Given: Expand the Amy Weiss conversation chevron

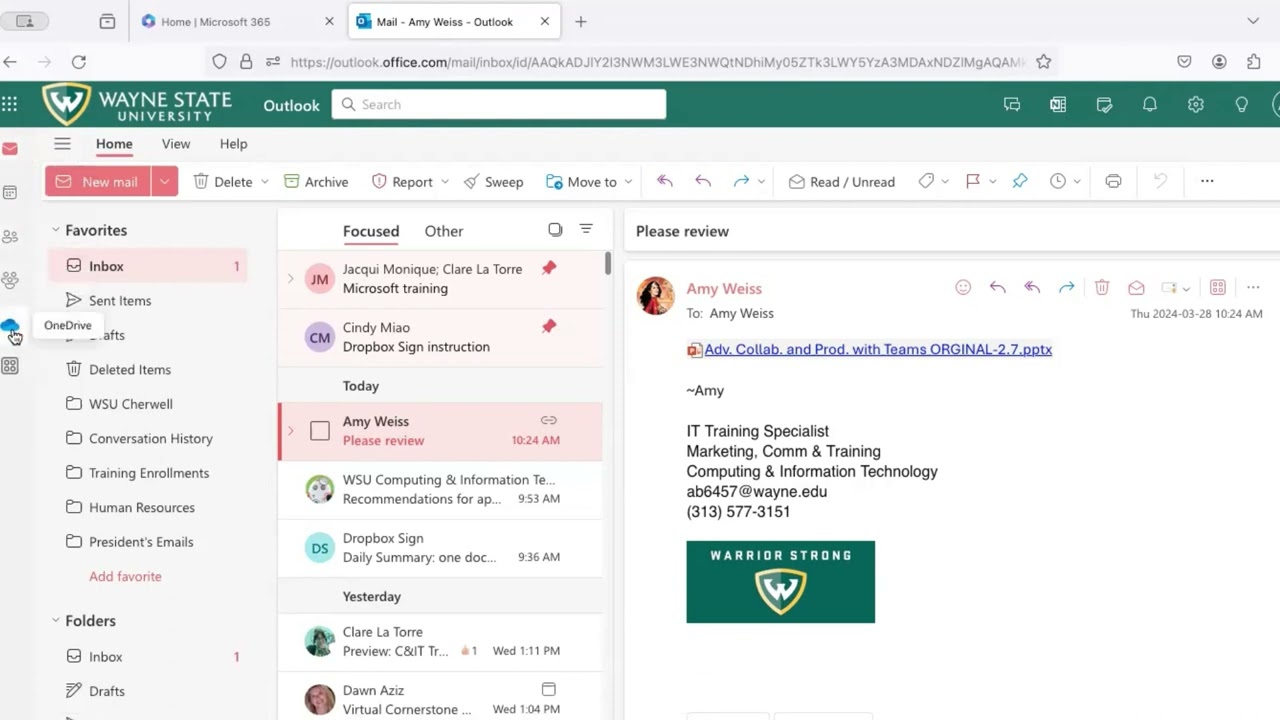Looking at the screenshot, I should click(291, 431).
